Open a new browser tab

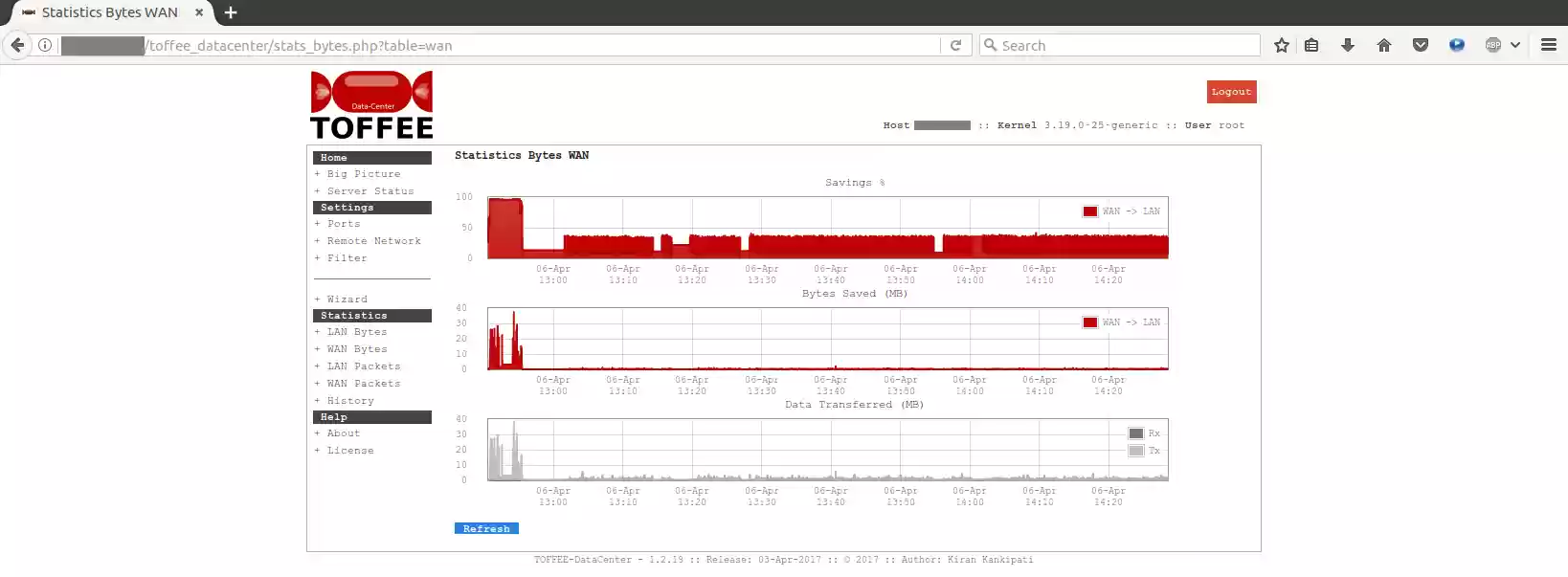point(231,12)
